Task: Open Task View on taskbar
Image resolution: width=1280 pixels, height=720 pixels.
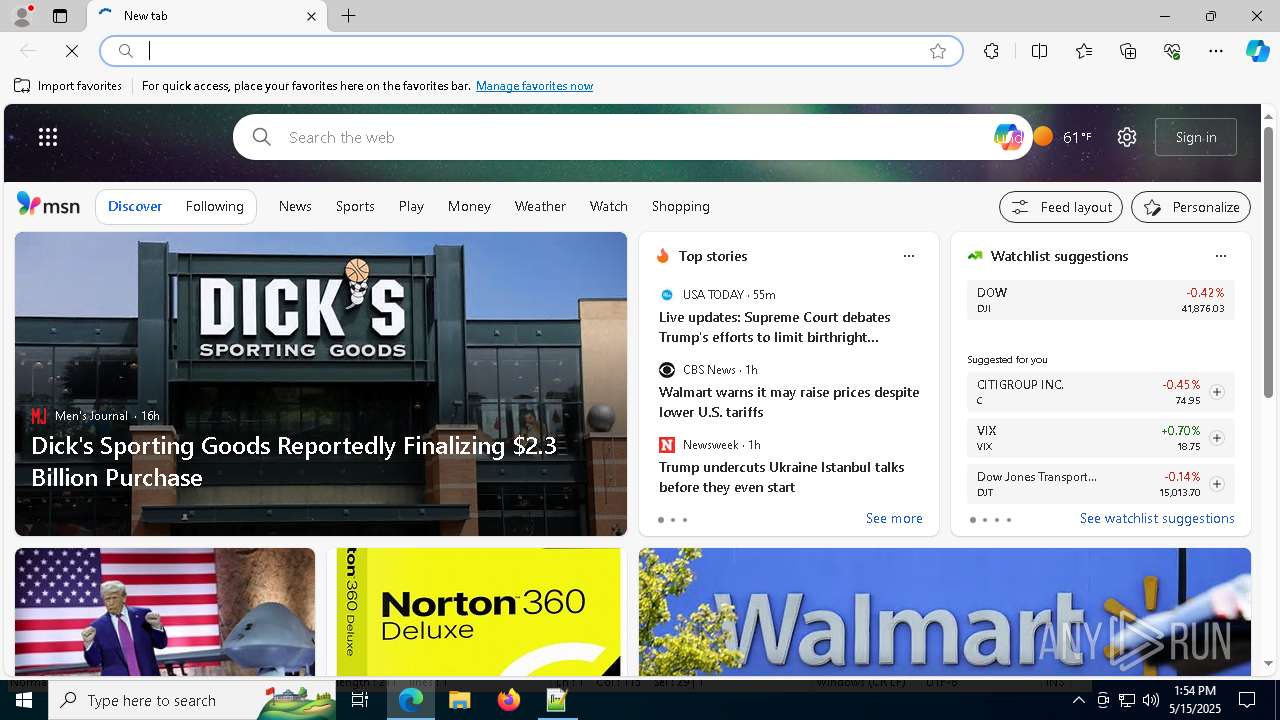Action: point(360,700)
